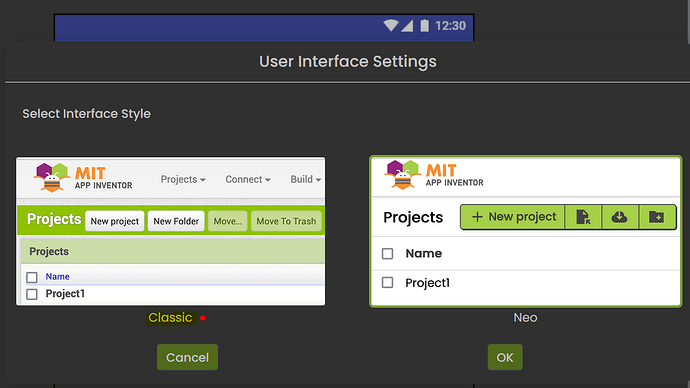Image resolution: width=690 pixels, height=388 pixels.
Task: Open the Build dropdown menu
Action: (x=305, y=179)
